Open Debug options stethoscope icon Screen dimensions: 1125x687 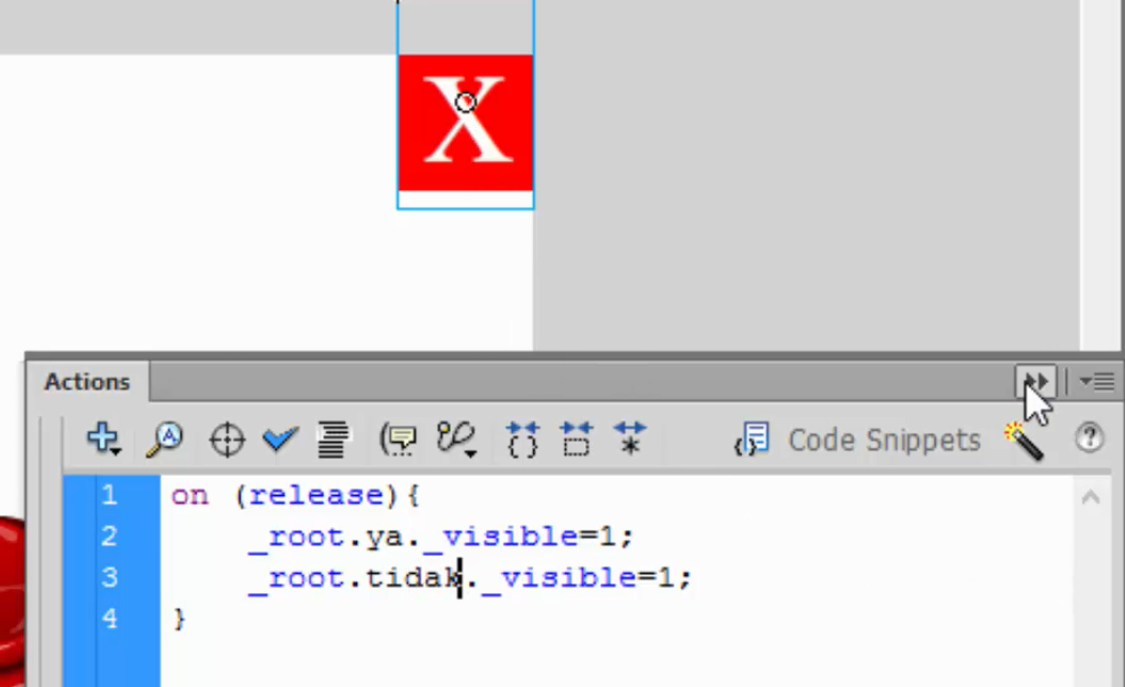coord(456,439)
